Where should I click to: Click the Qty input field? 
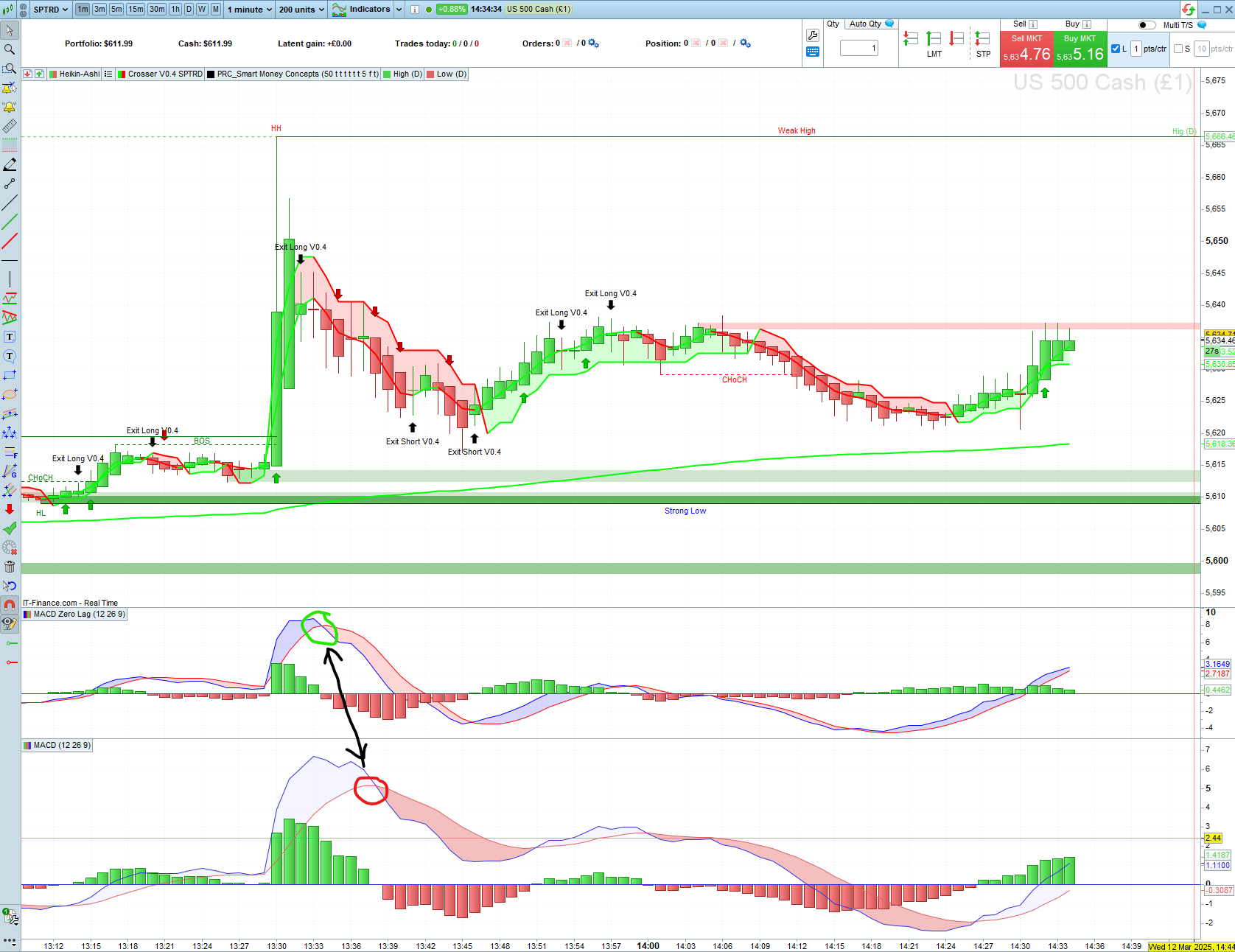pyautogui.click(x=859, y=48)
